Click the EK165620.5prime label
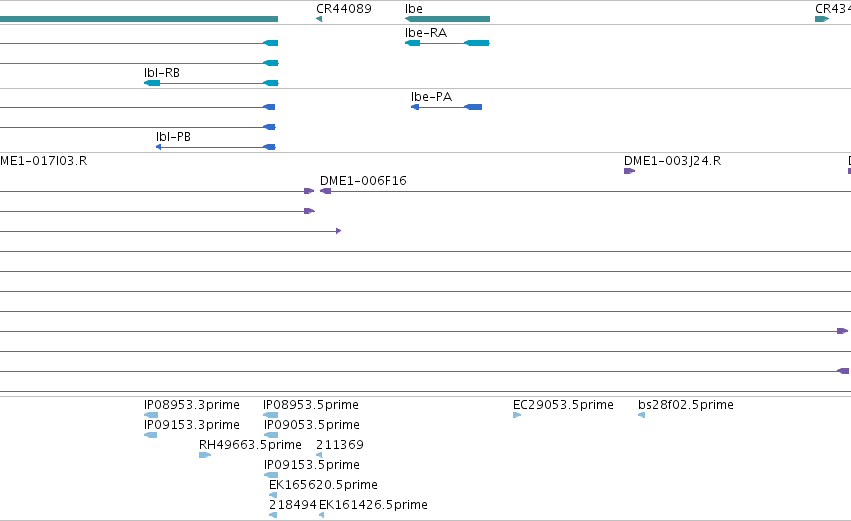The image size is (851, 521). tap(323, 485)
